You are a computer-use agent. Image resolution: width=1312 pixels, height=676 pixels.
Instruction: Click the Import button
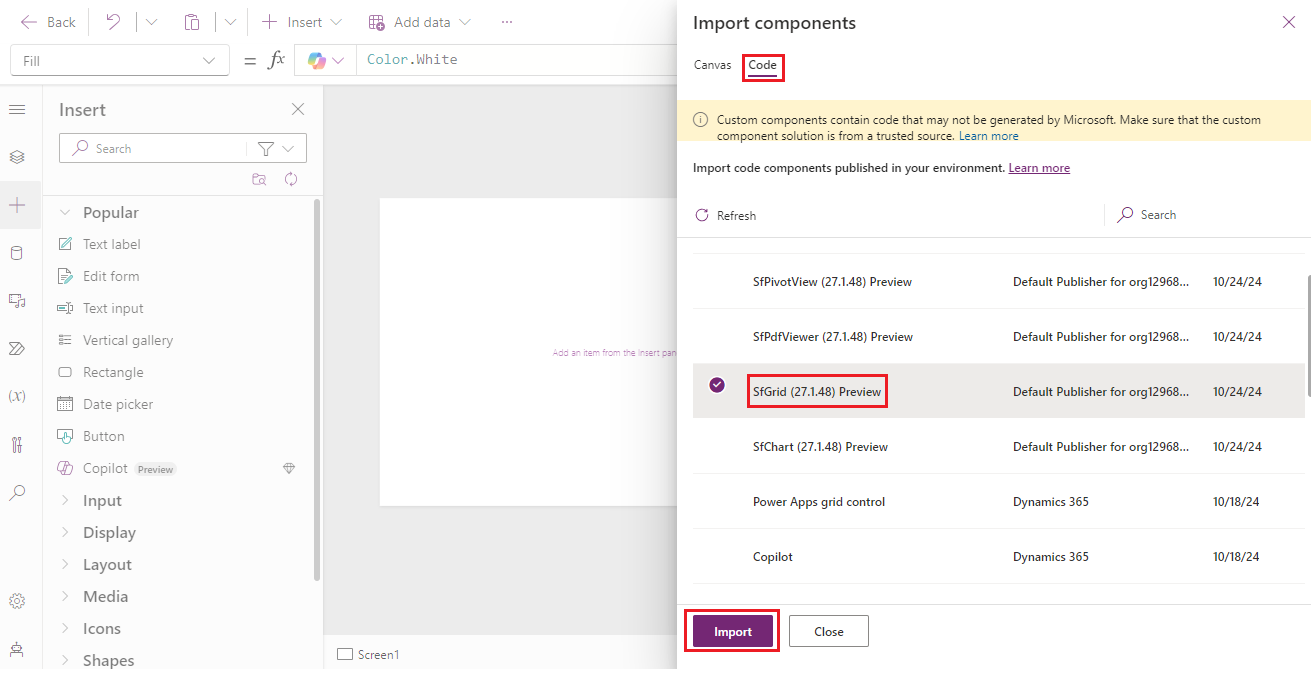[x=732, y=632]
